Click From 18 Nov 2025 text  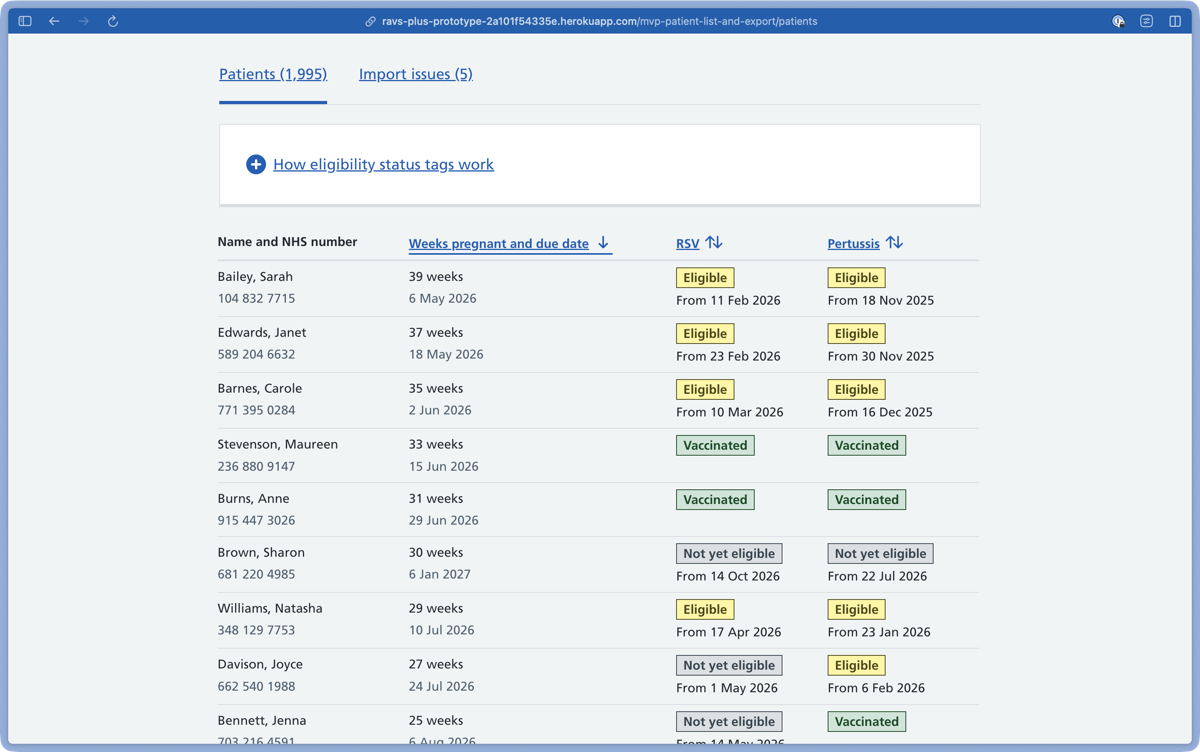coord(881,300)
